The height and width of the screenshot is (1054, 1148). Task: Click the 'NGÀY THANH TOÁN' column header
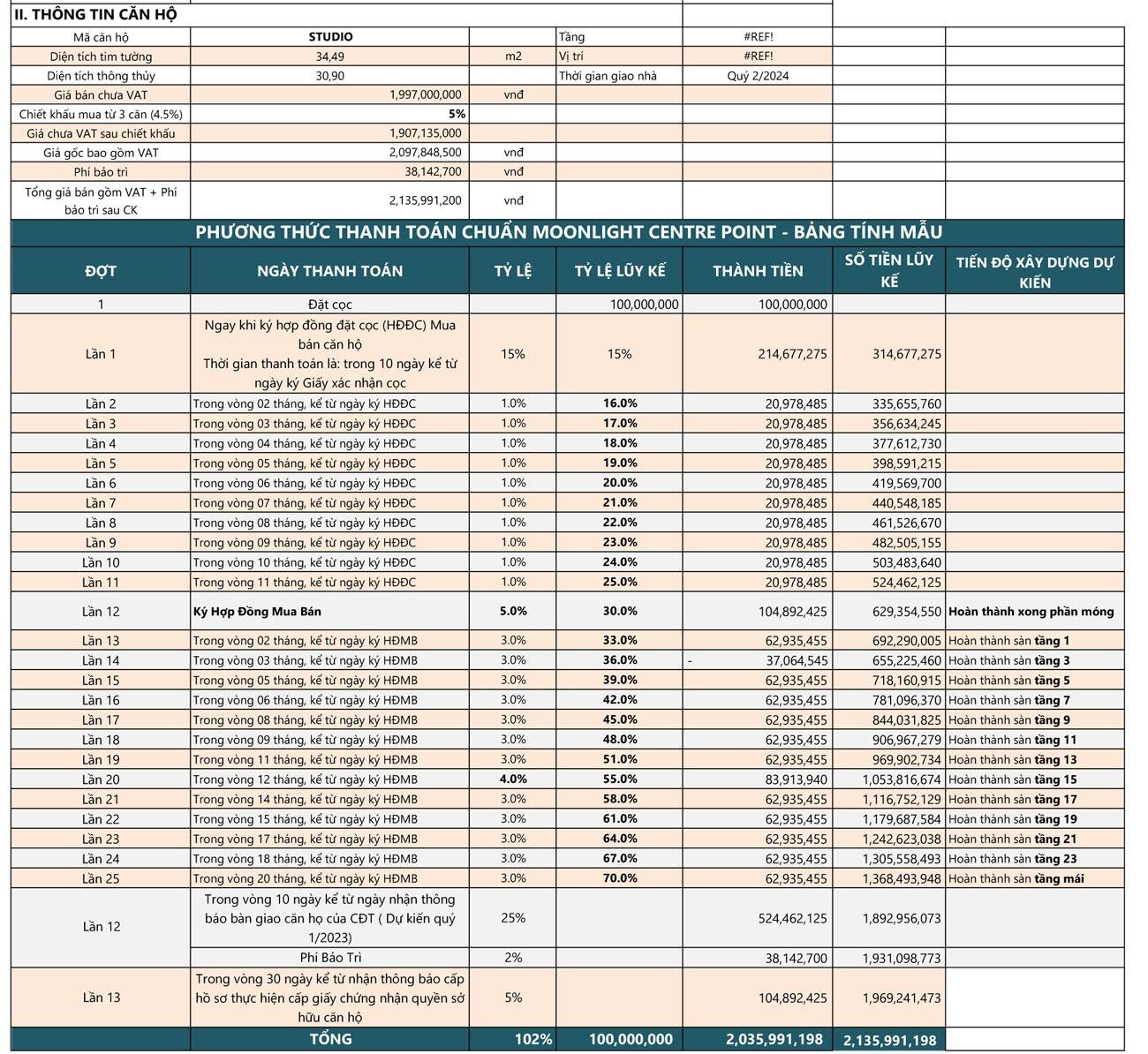coord(329,271)
